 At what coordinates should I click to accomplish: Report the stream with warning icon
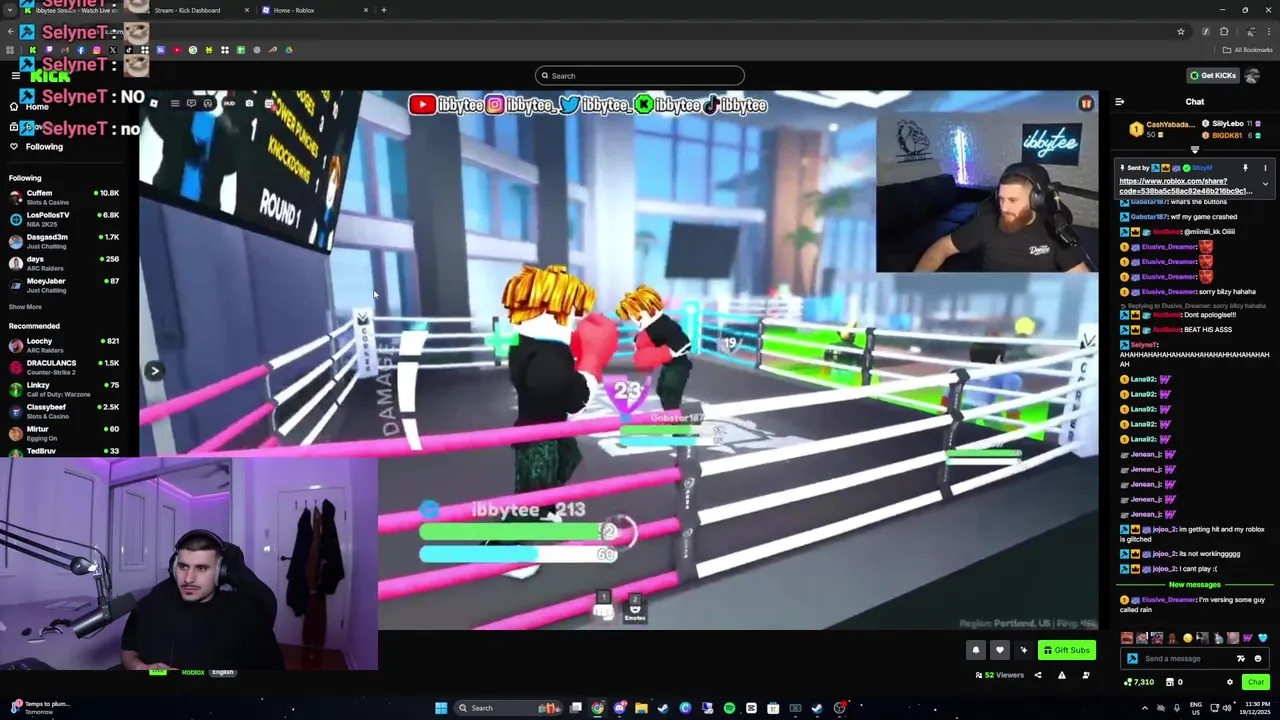tap(1062, 675)
